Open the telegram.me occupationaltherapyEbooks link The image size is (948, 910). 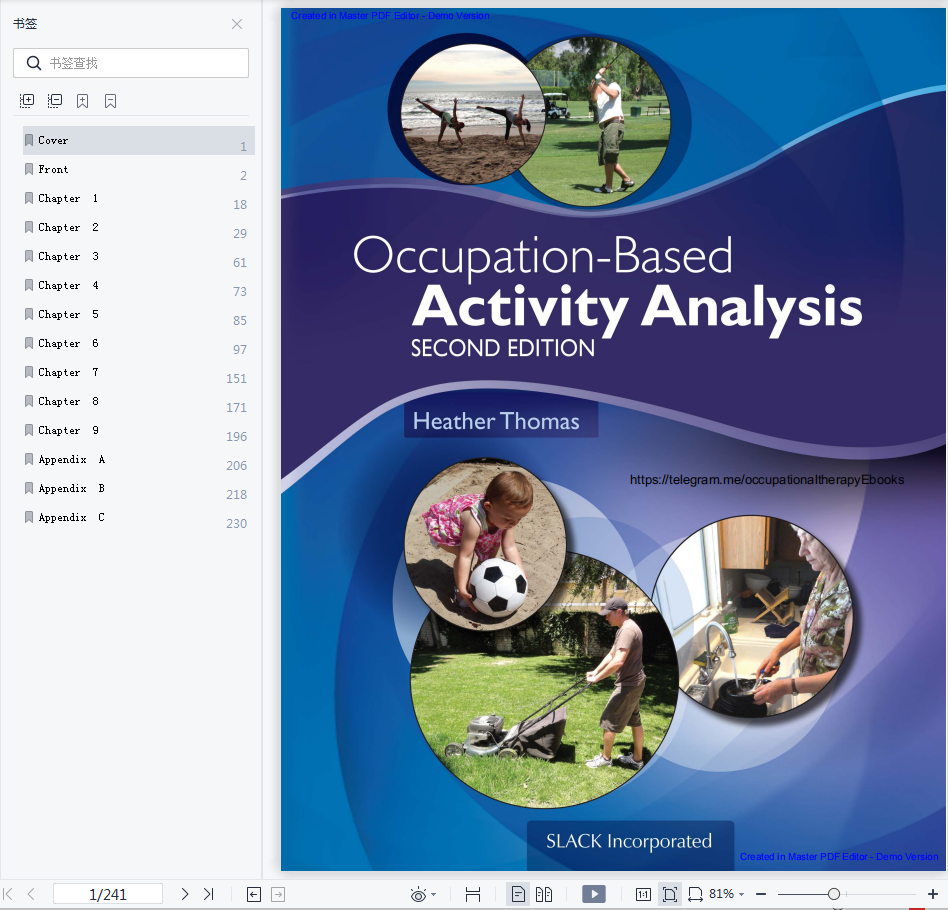coord(767,479)
